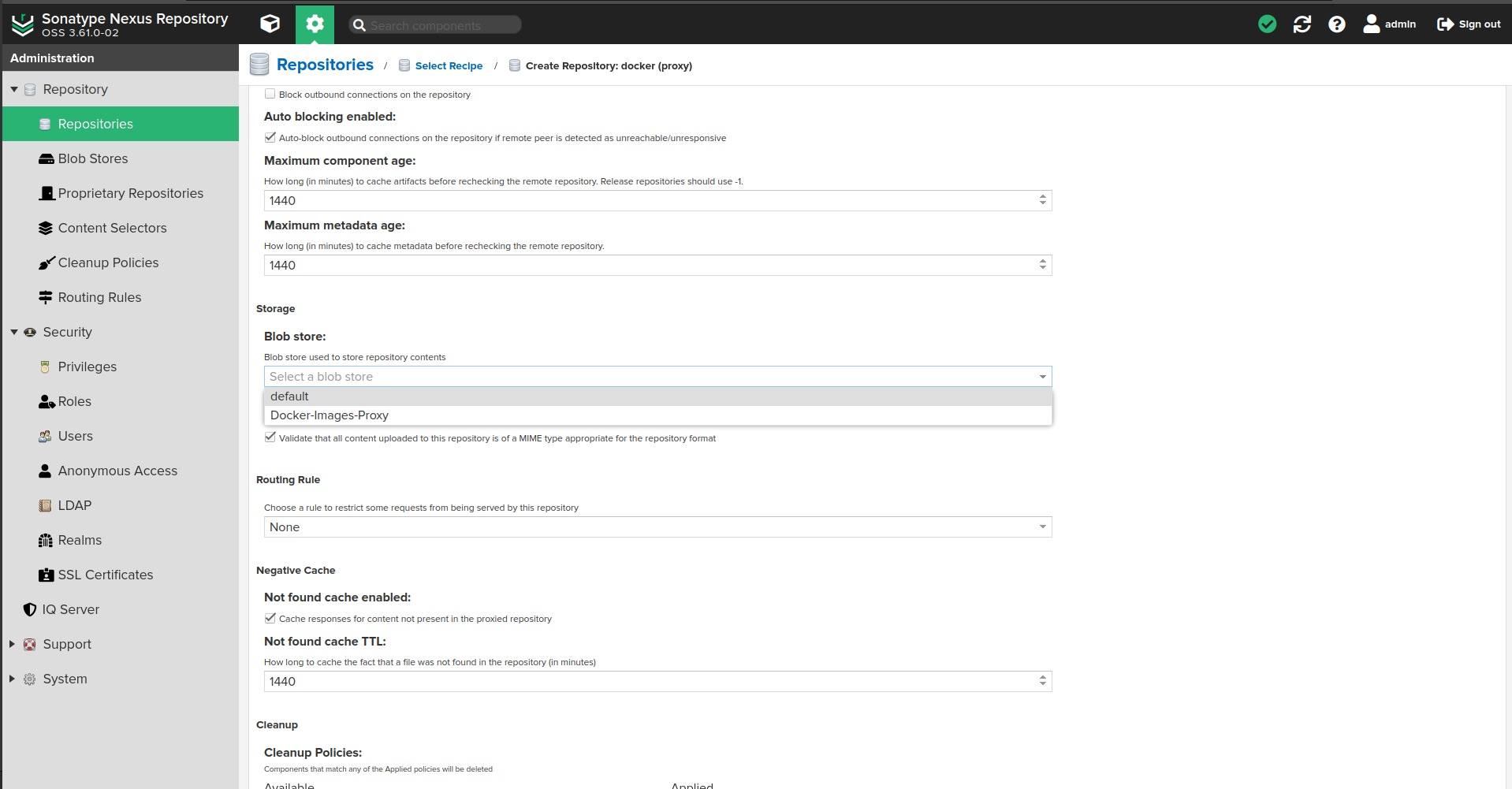
Task: Collapse the Security tree section
Action: (14, 332)
